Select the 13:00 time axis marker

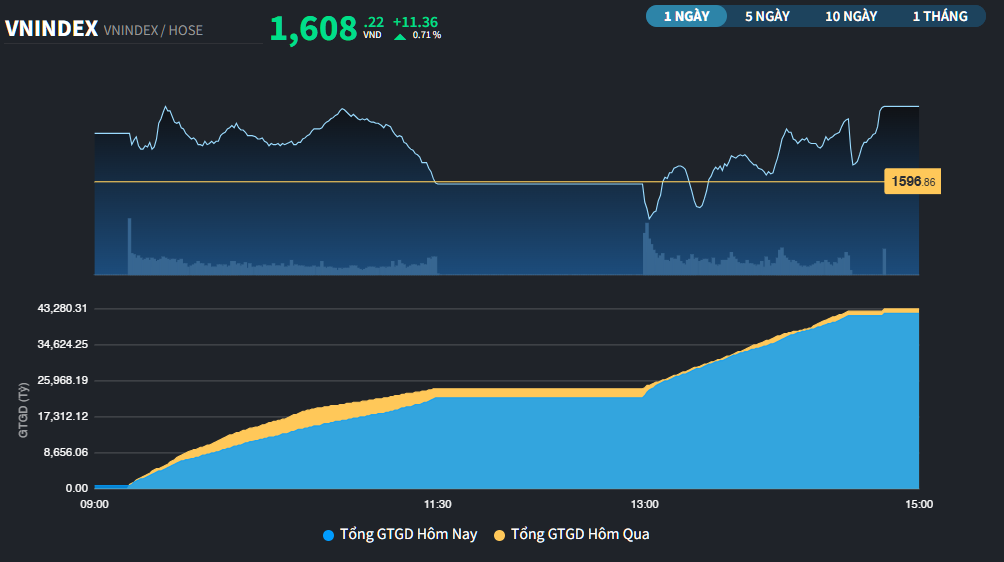644,505
